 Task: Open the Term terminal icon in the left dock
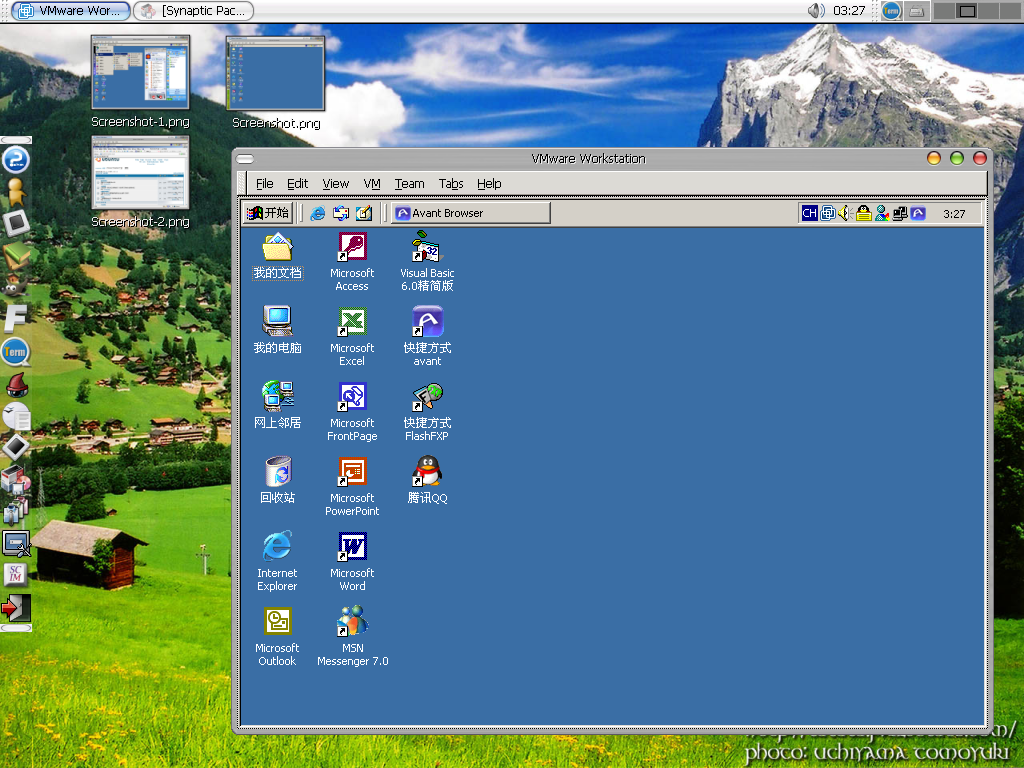[16, 352]
